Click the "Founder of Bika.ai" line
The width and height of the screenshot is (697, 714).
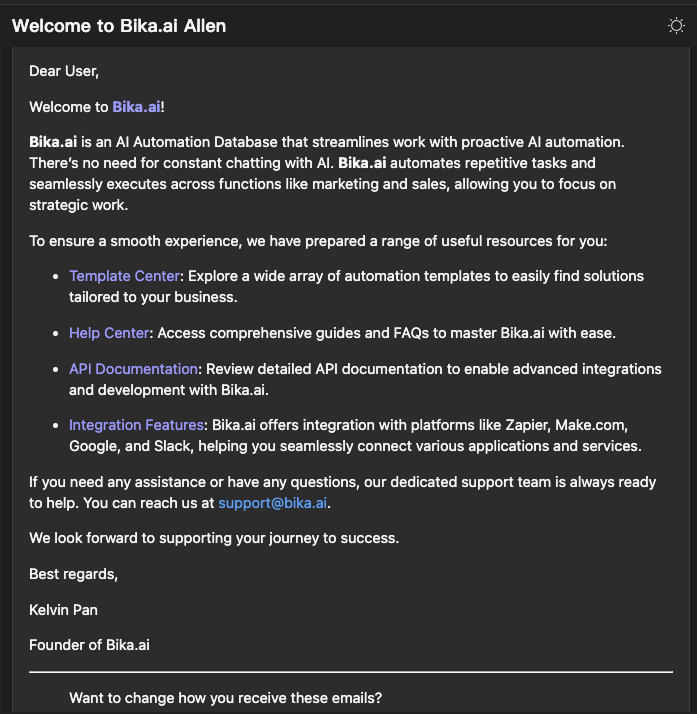click(89, 645)
